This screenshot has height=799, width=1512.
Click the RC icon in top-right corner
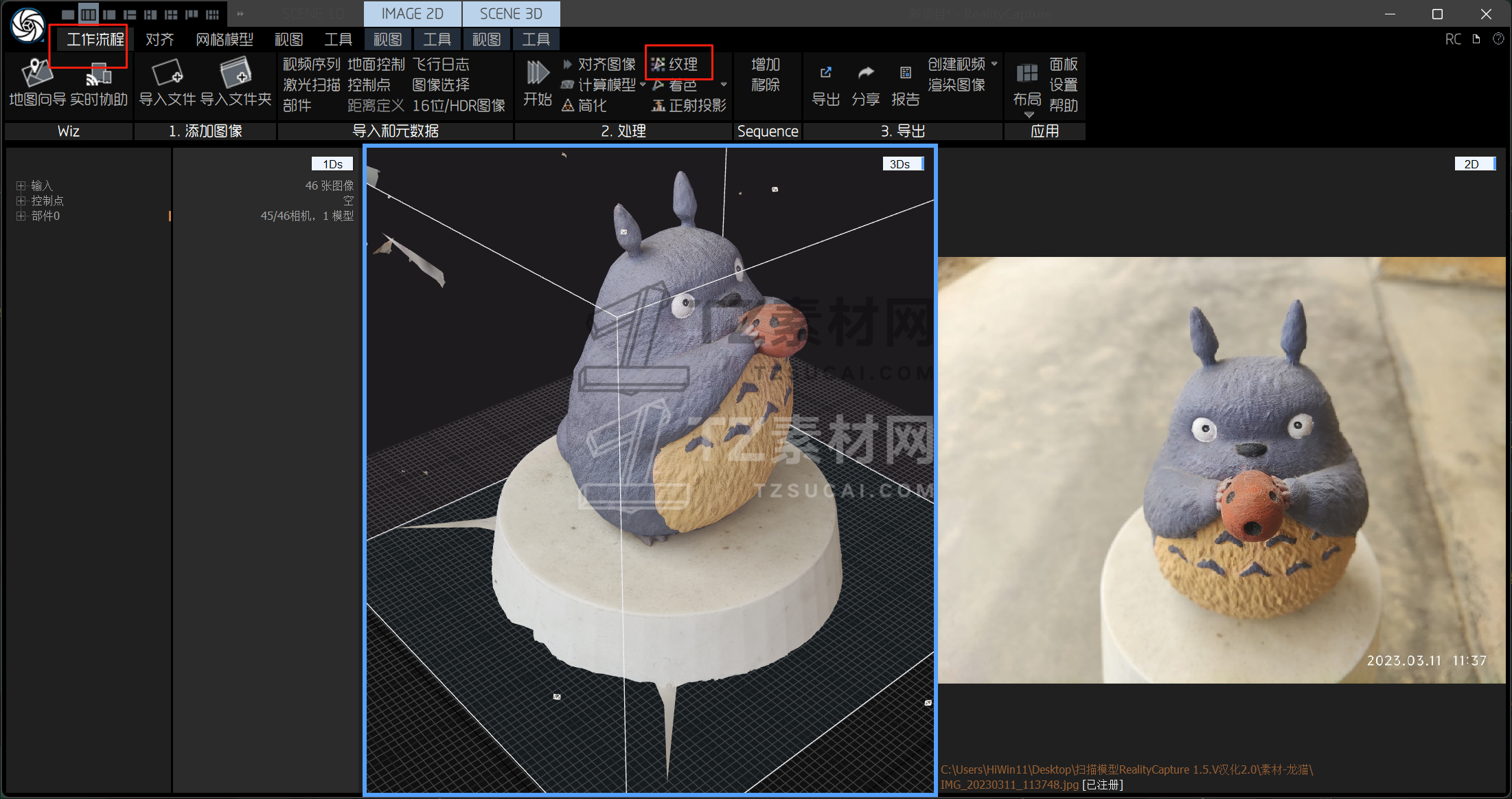point(1453,39)
